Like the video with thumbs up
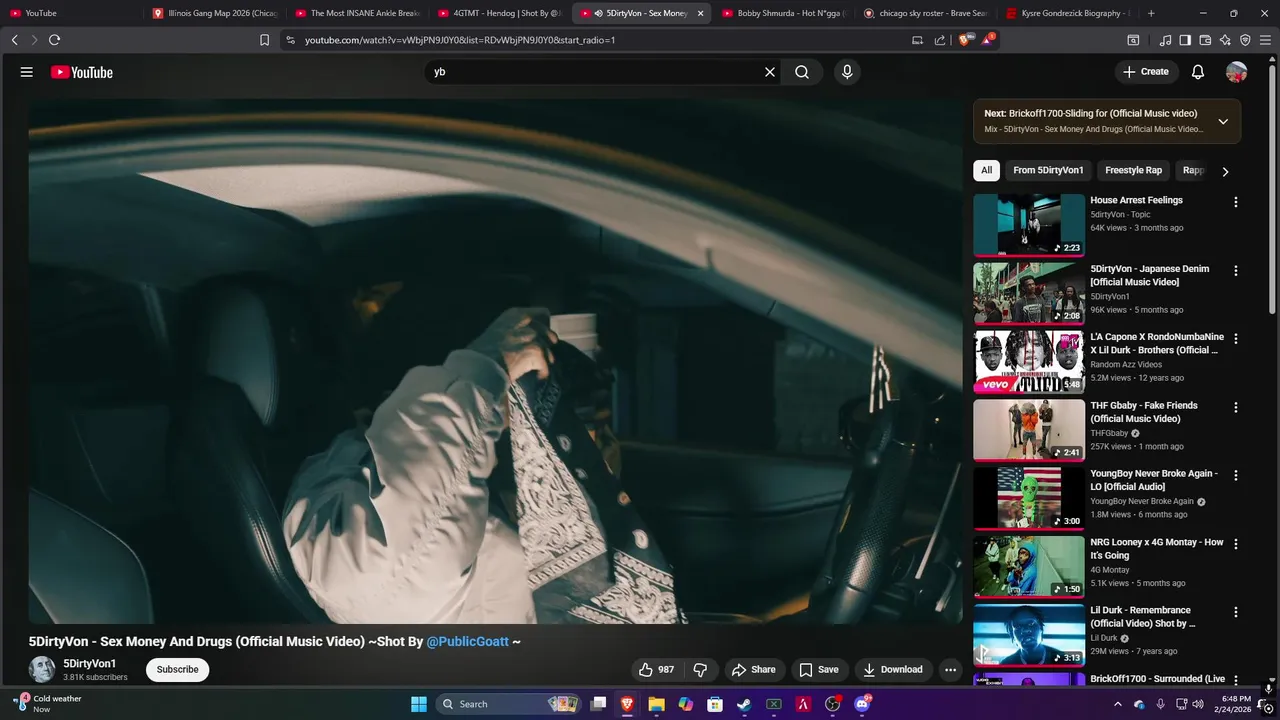Image resolution: width=1280 pixels, height=720 pixels. (x=656, y=670)
